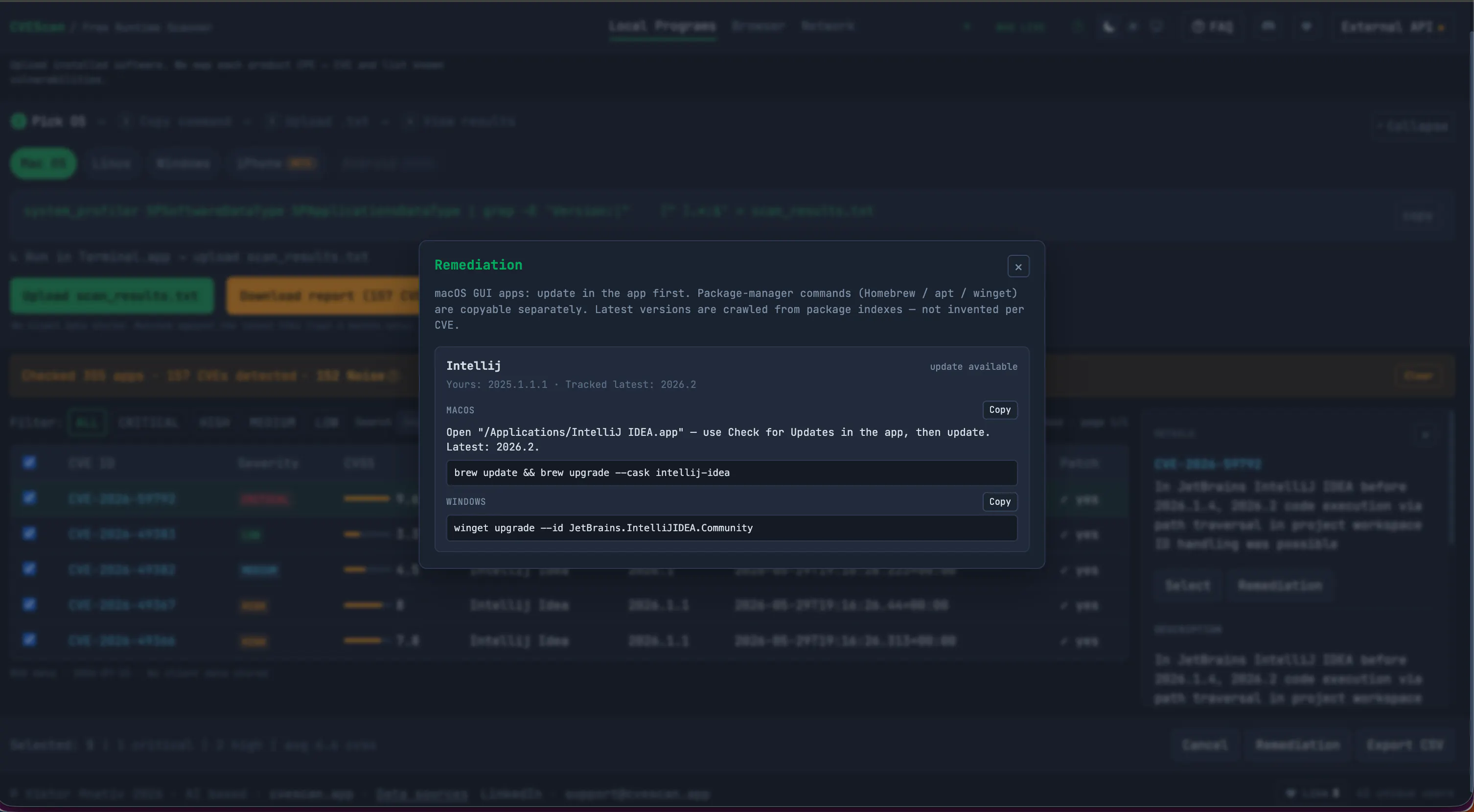Click the brew update command text box

731,473
